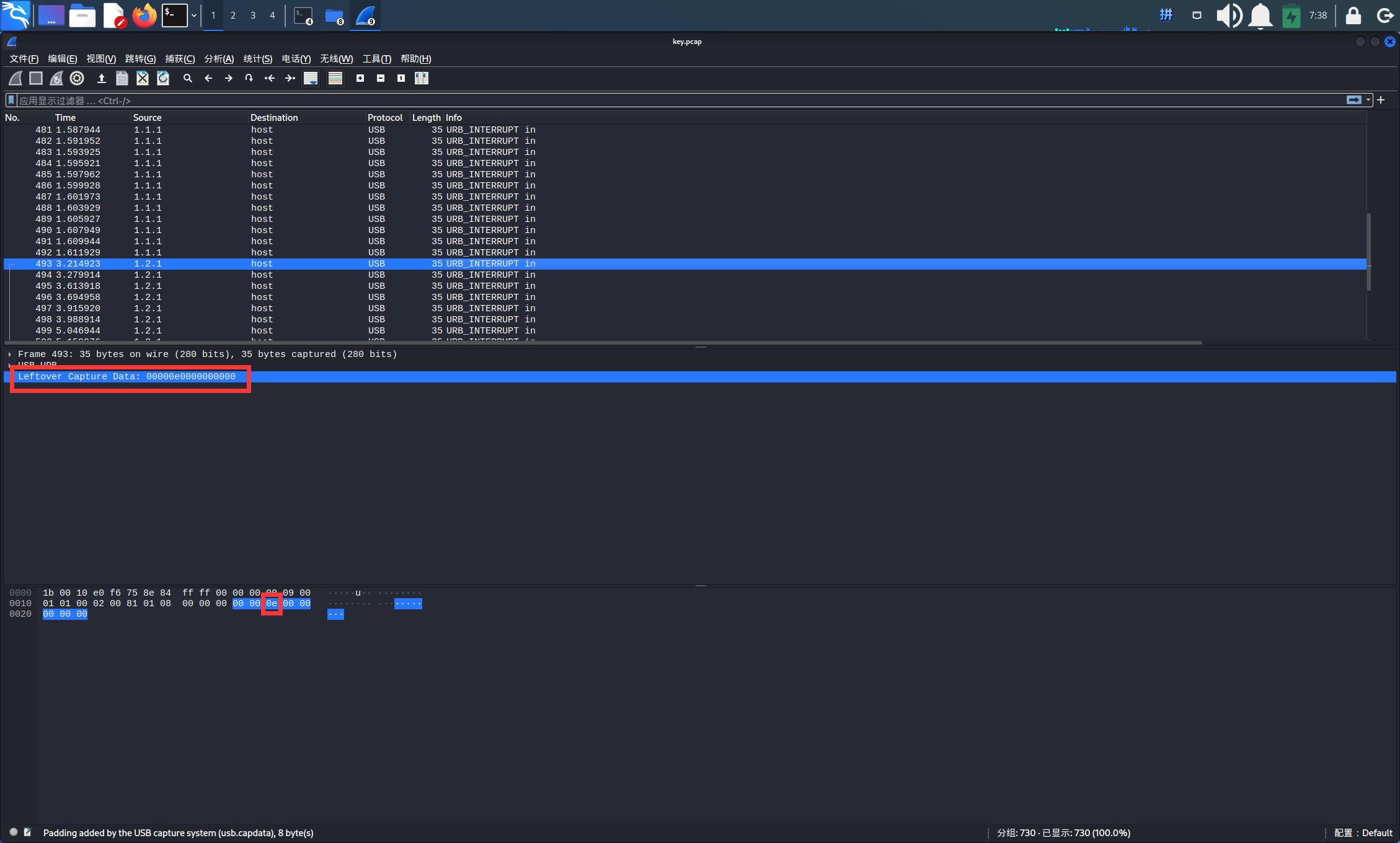Viewport: 1400px width, 843px height.
Task: Sort by the Length column header
Action: (x=426, y=118)
